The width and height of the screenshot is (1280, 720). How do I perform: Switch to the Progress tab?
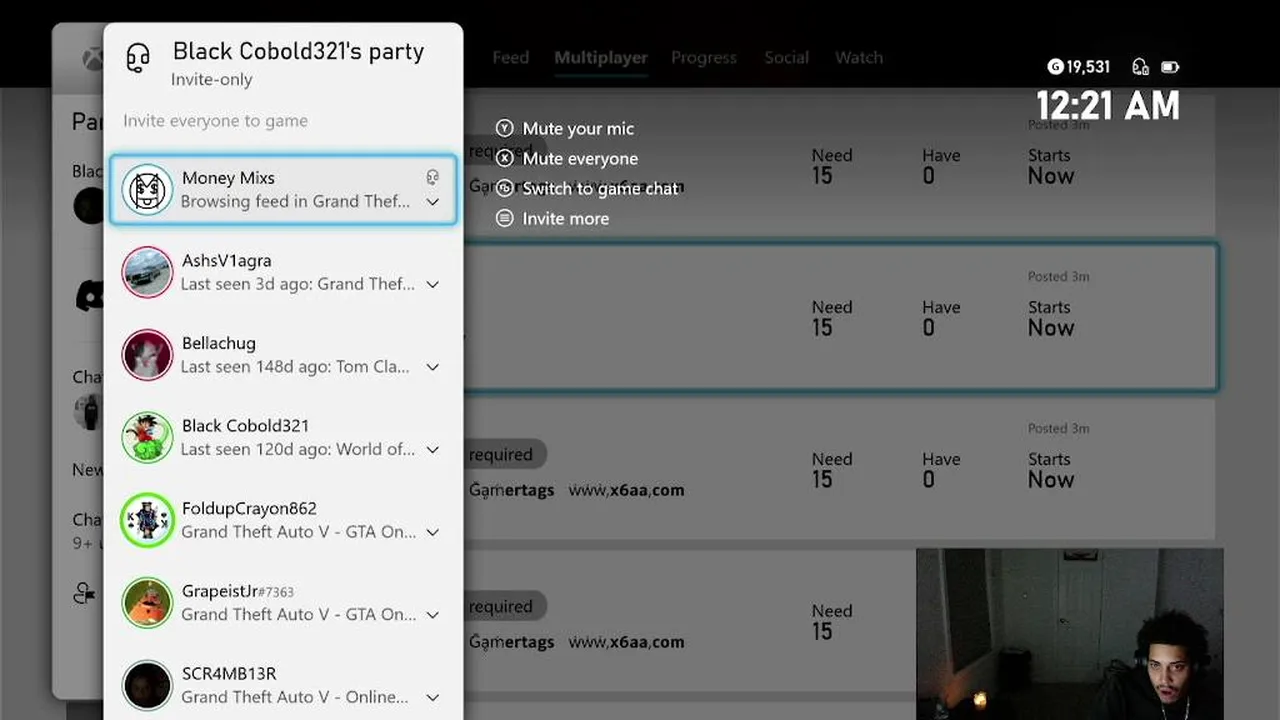704,58
